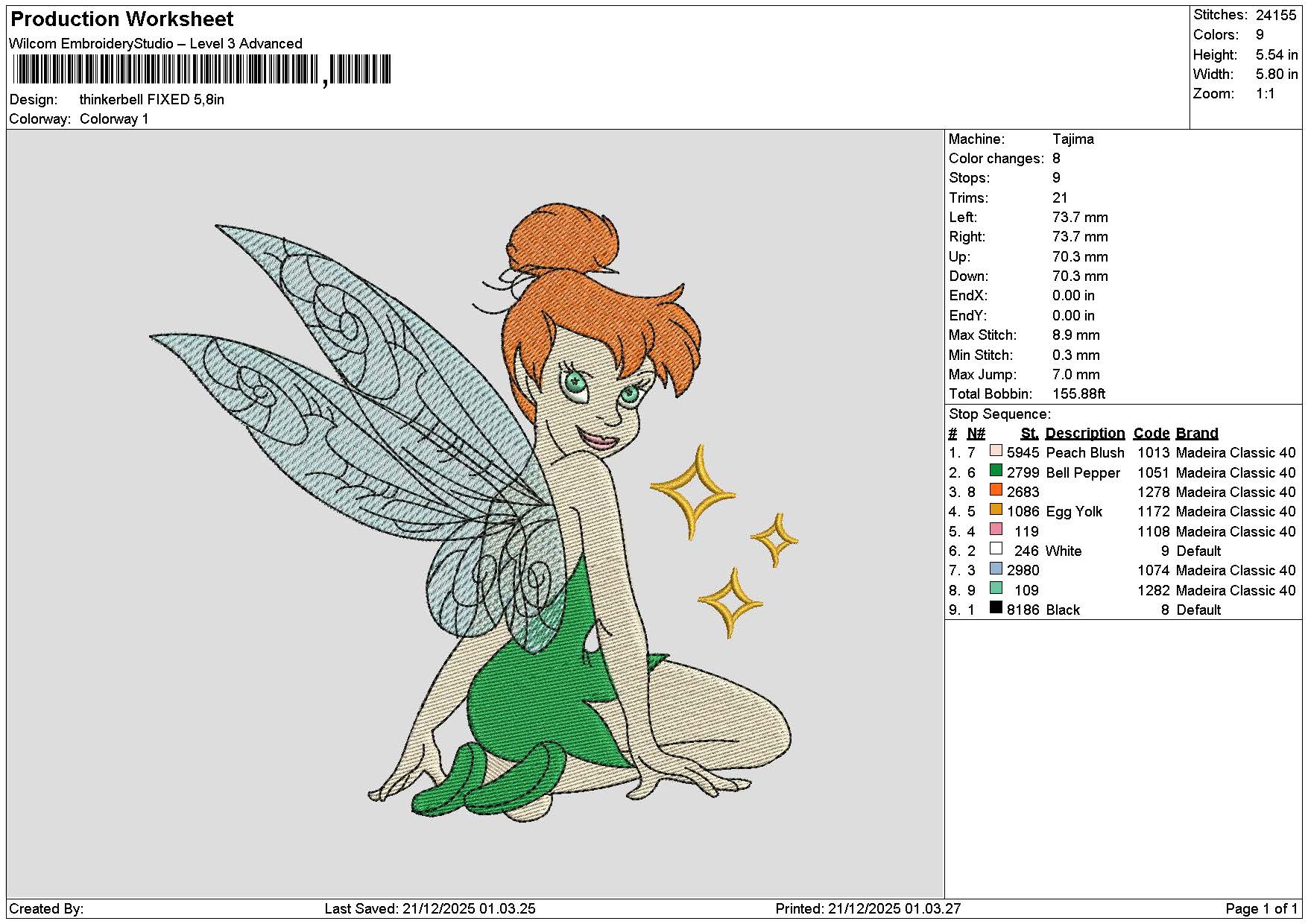The image size is (1308, 924).
Task: Select the "St." column header
Action: (1029, 434)
